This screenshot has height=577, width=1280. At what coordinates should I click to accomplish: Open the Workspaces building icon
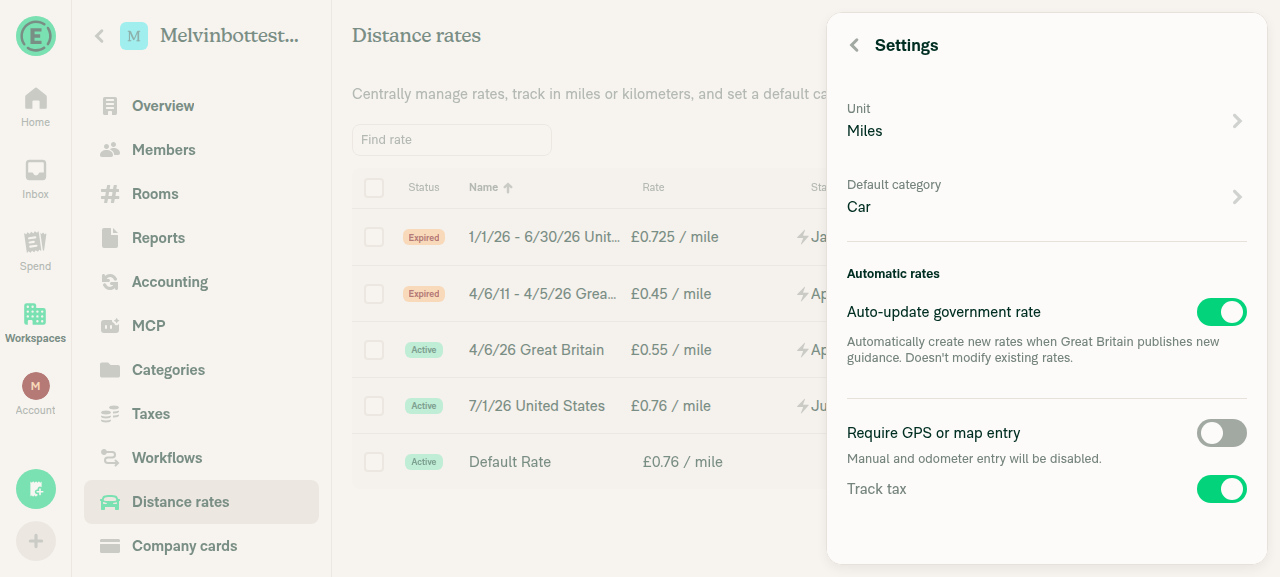point(36,314)
